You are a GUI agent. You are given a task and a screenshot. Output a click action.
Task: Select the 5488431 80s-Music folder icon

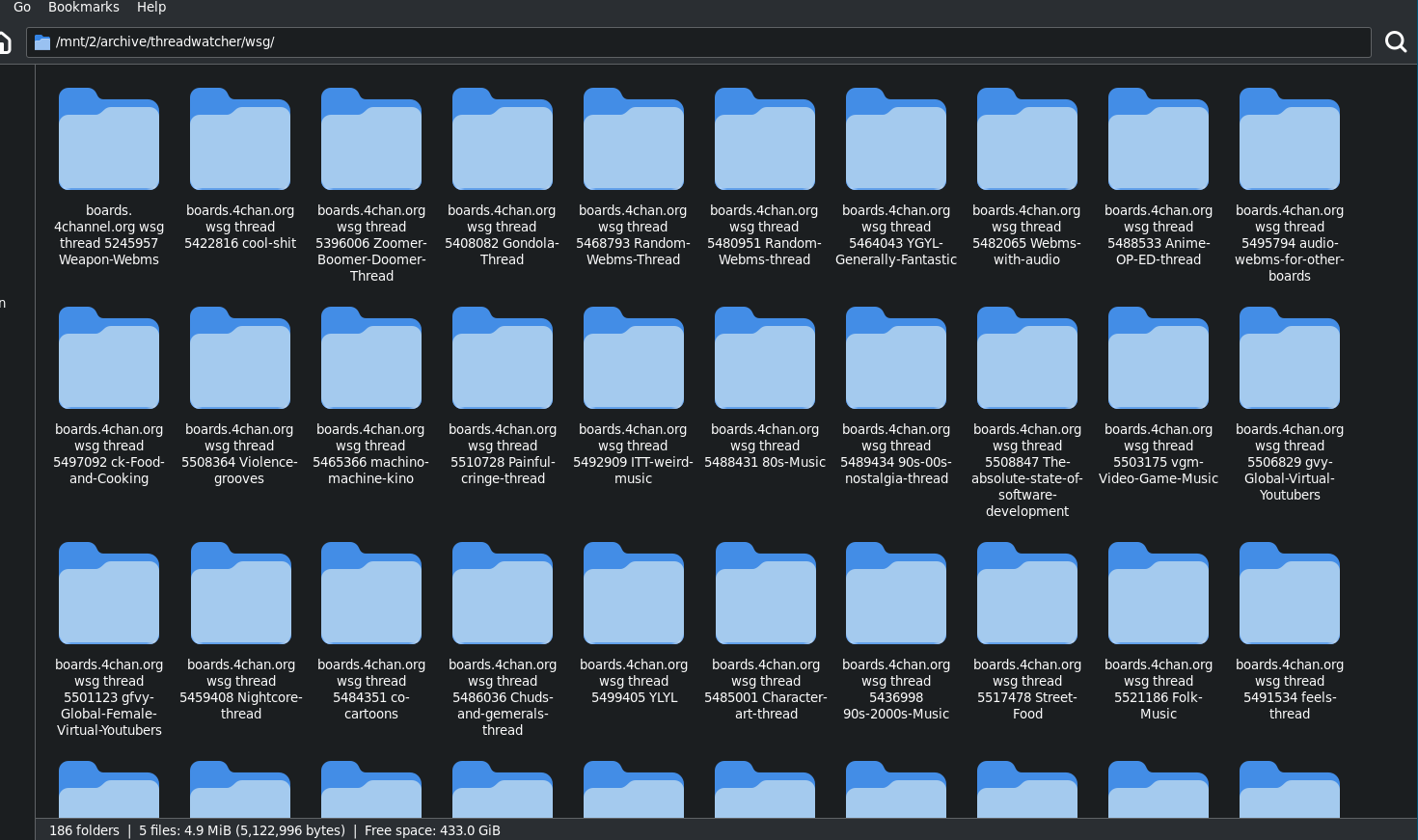coord(765,358)
